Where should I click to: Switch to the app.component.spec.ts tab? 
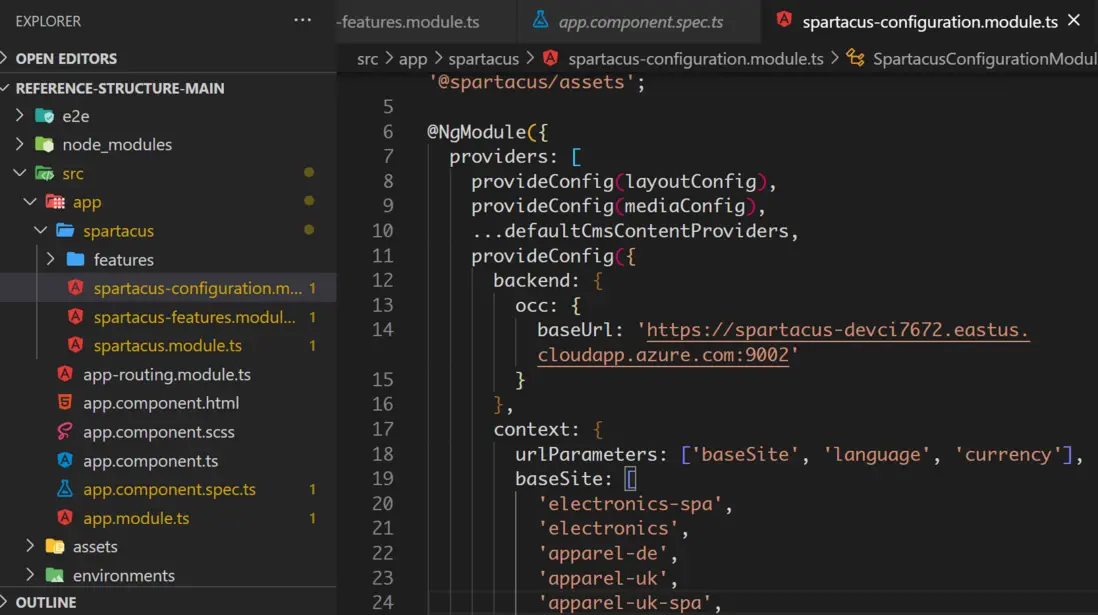point(640,21)
